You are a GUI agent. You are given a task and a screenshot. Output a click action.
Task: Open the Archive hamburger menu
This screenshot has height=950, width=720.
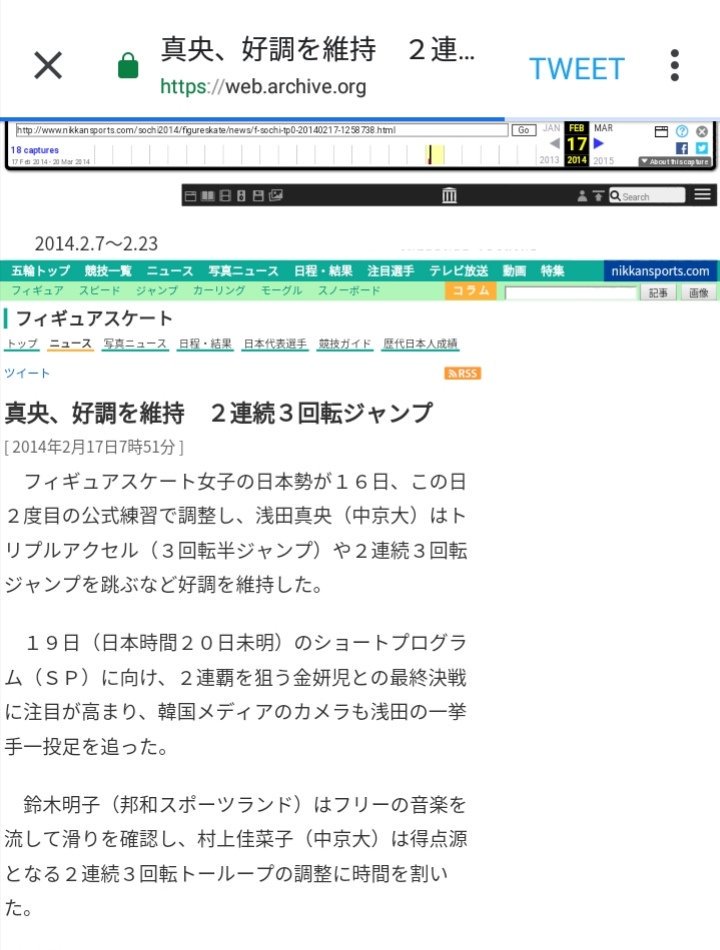(703, 195)
